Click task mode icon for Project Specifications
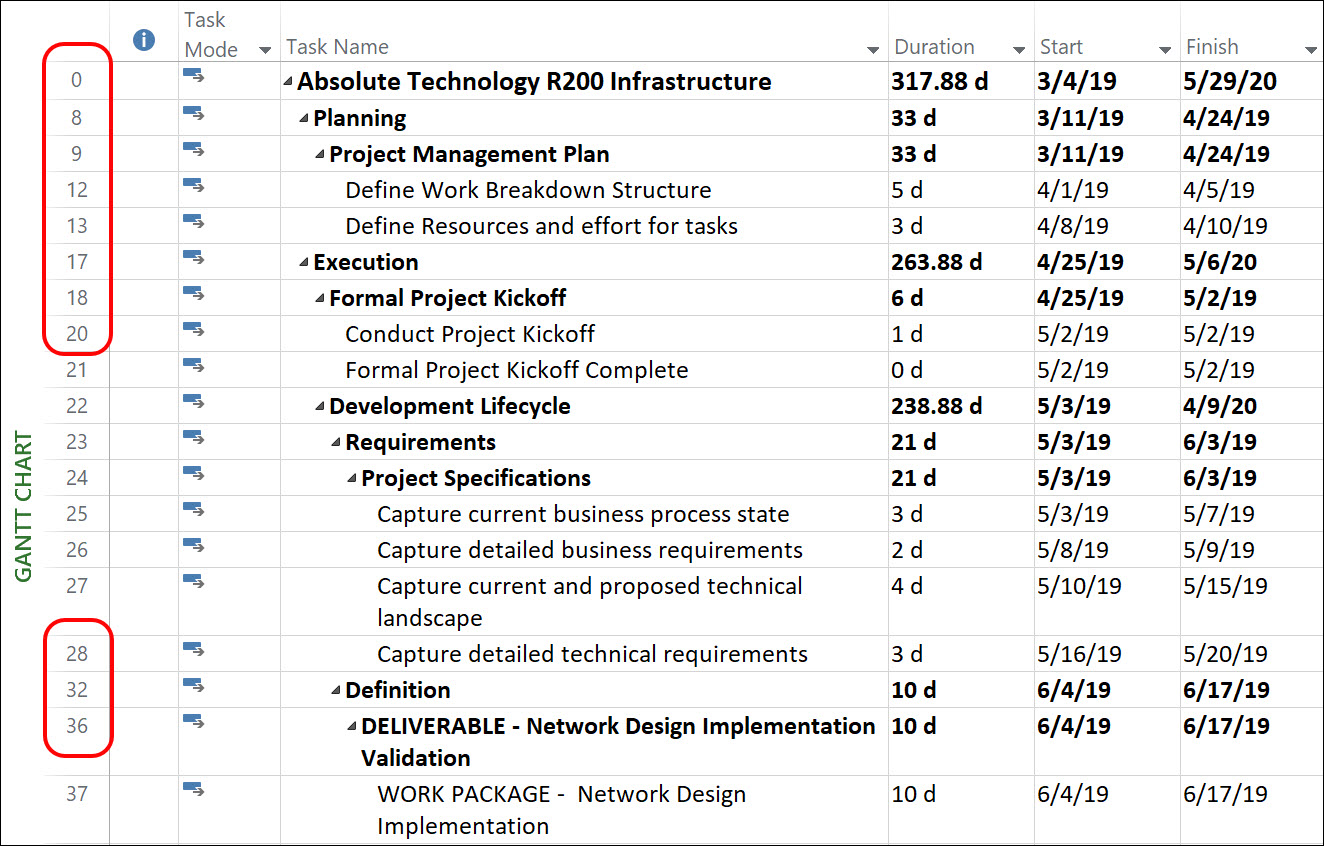Image resolution: width=1324 pixels, height=846 pixels. 193,473
